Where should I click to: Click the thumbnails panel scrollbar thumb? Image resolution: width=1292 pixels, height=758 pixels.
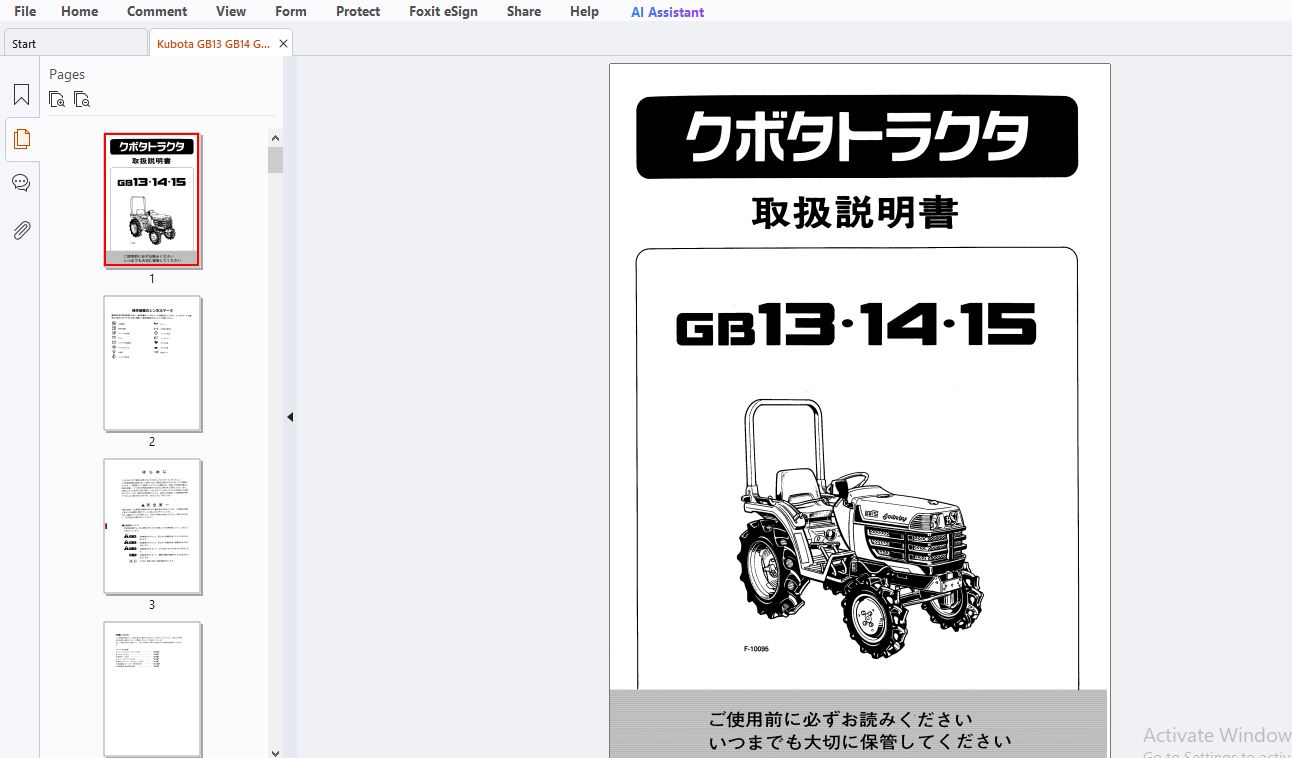(x=275, y=160)
